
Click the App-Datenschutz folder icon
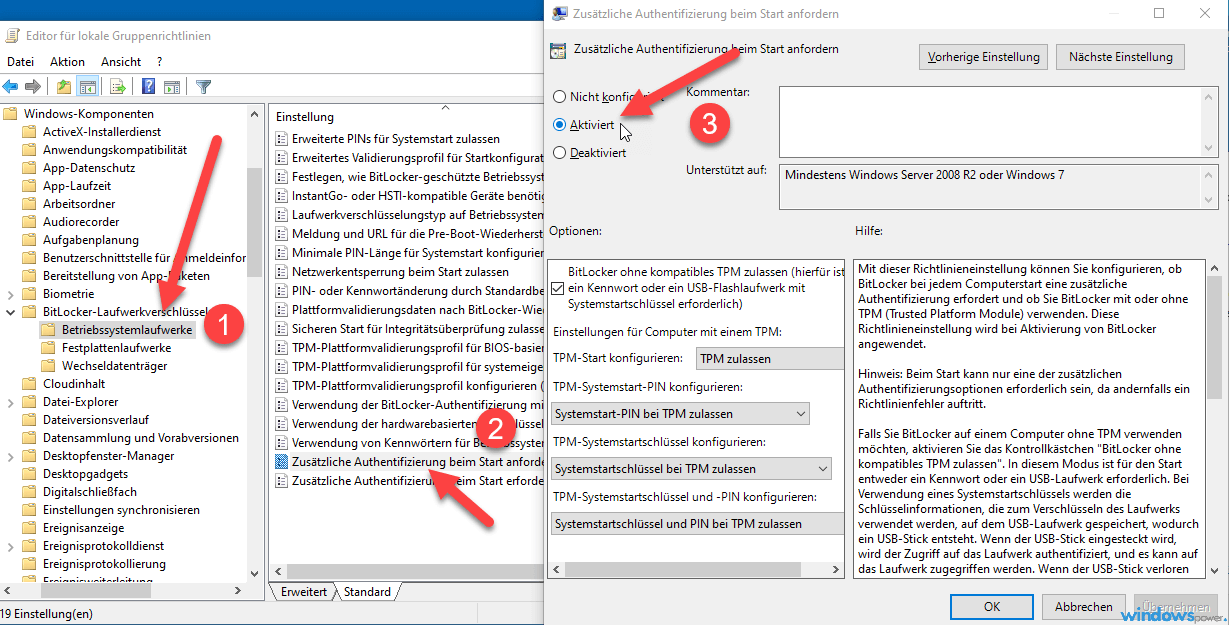pos(30,168)
